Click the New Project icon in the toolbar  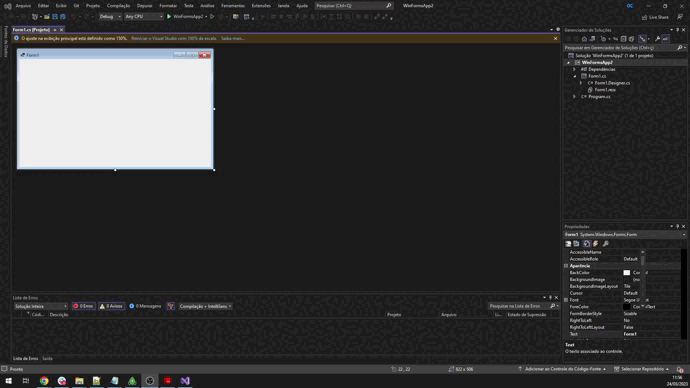(x=35, y=17)
